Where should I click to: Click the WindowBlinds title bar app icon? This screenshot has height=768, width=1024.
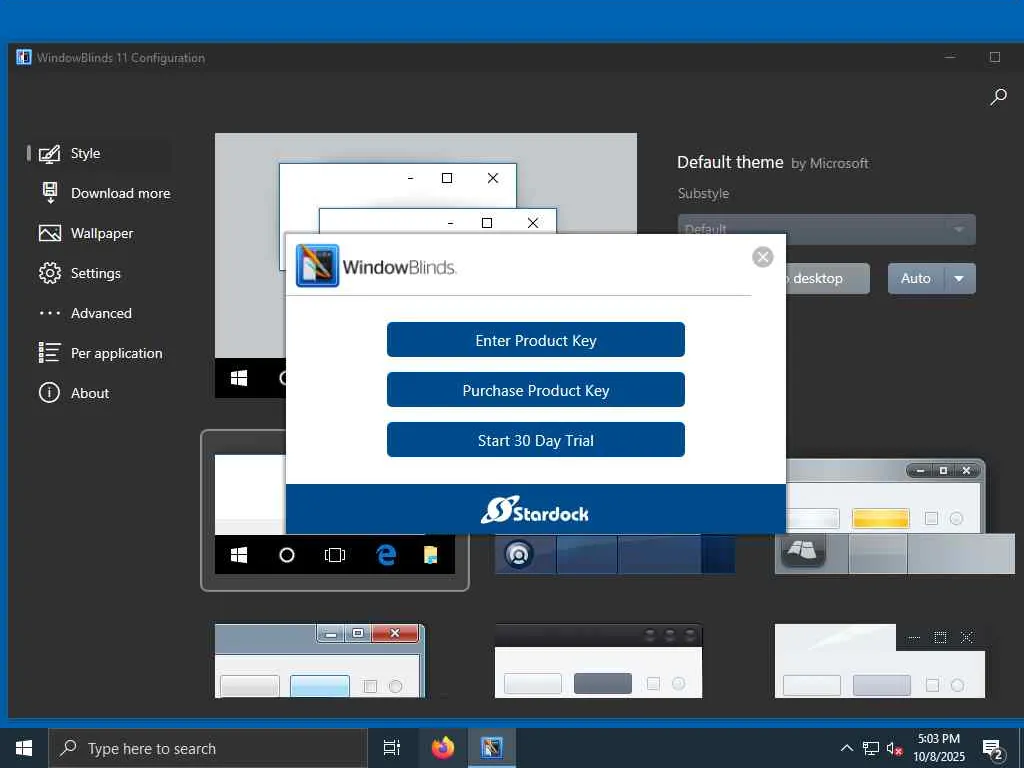click(x=24, y=57)
